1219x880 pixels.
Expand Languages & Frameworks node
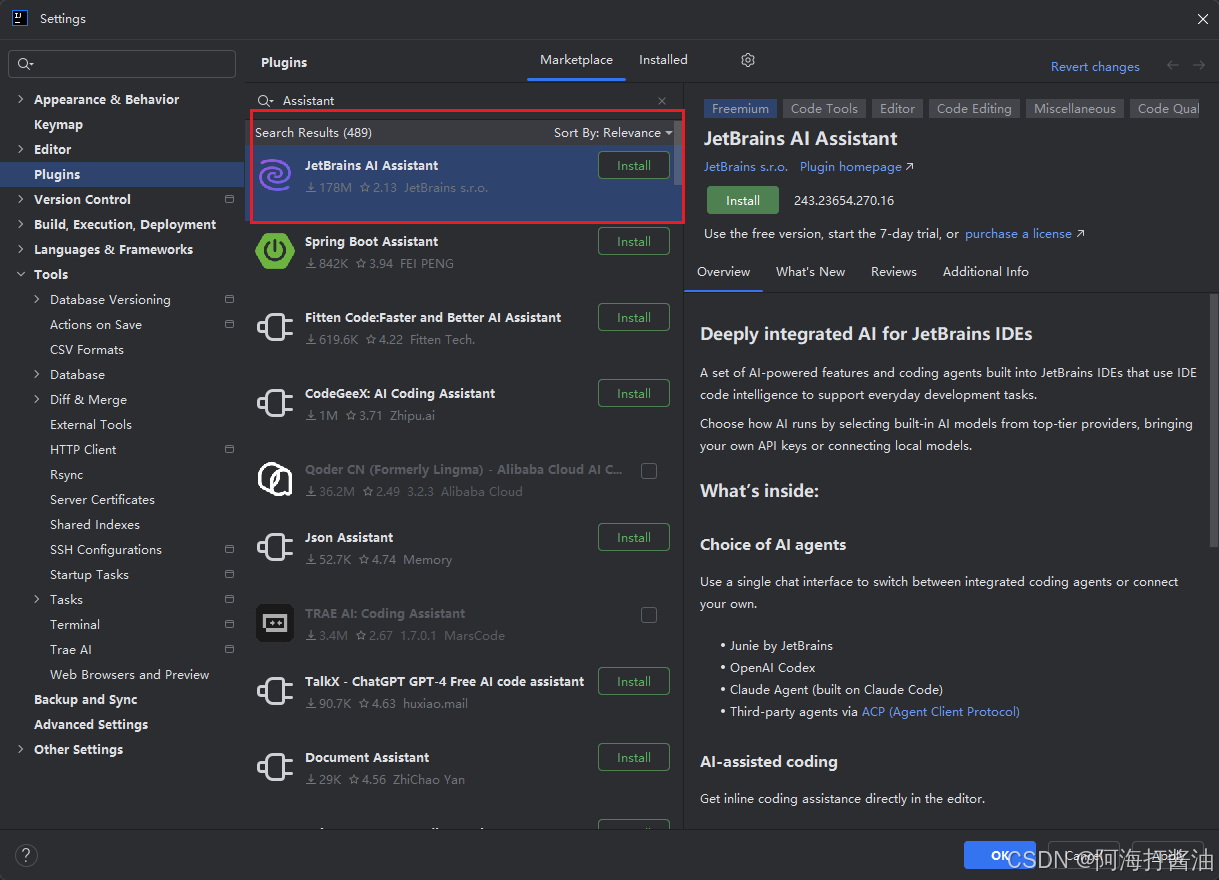coord(21,250)
